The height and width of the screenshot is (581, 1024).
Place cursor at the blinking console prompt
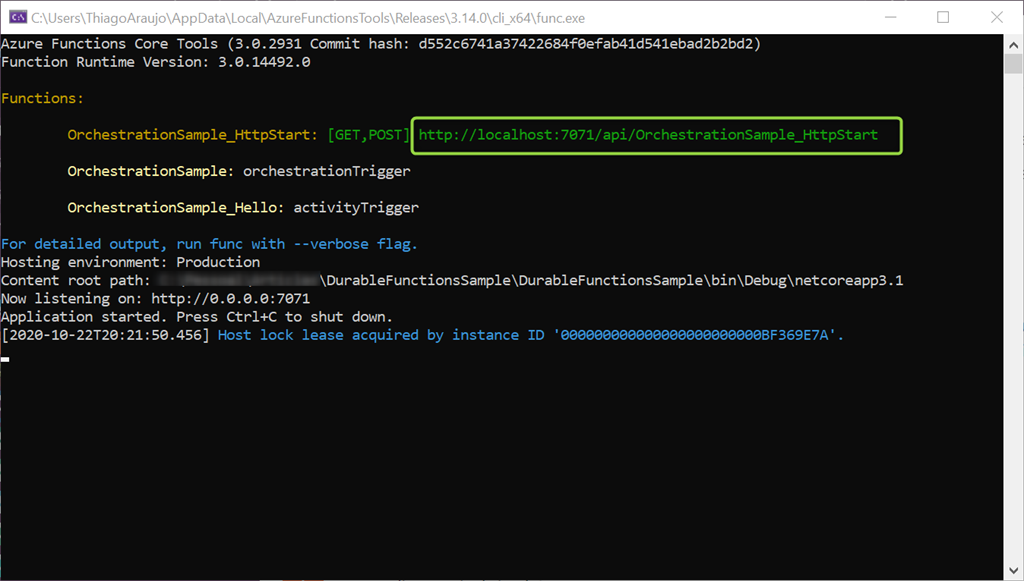pos(6,359)
